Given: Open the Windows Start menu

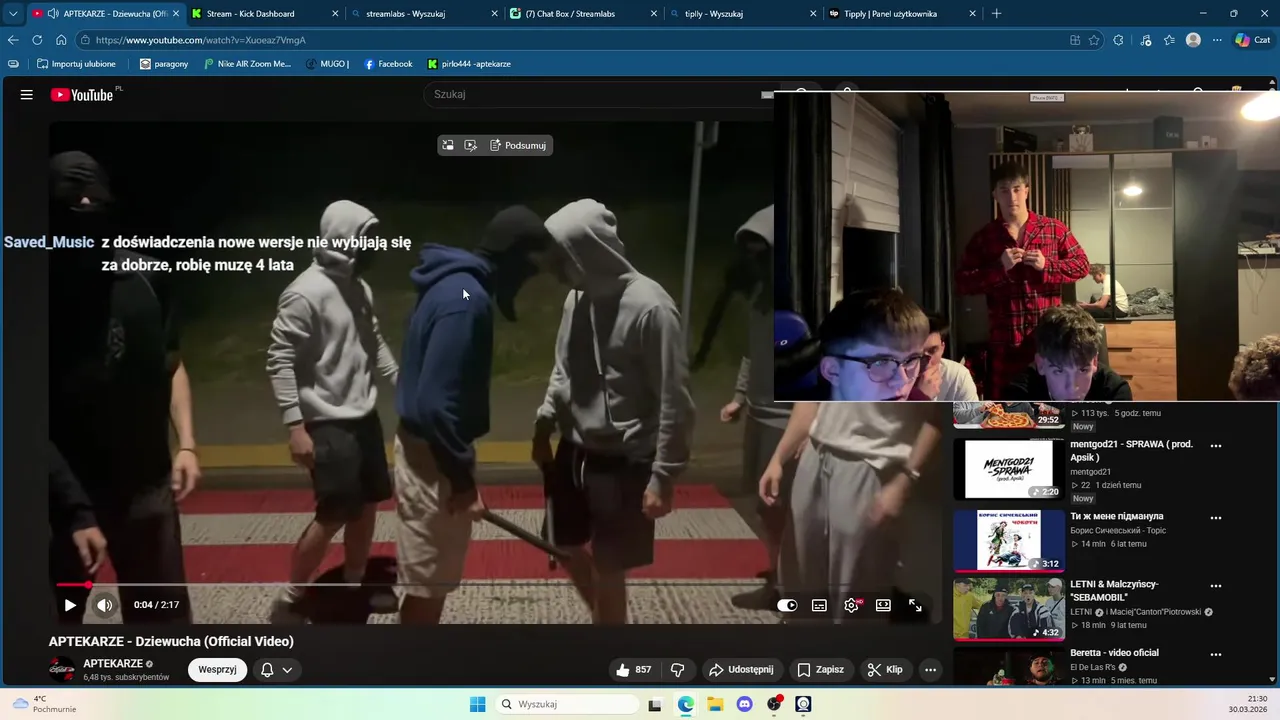Looking at the screenshot, I should point(477,704).
